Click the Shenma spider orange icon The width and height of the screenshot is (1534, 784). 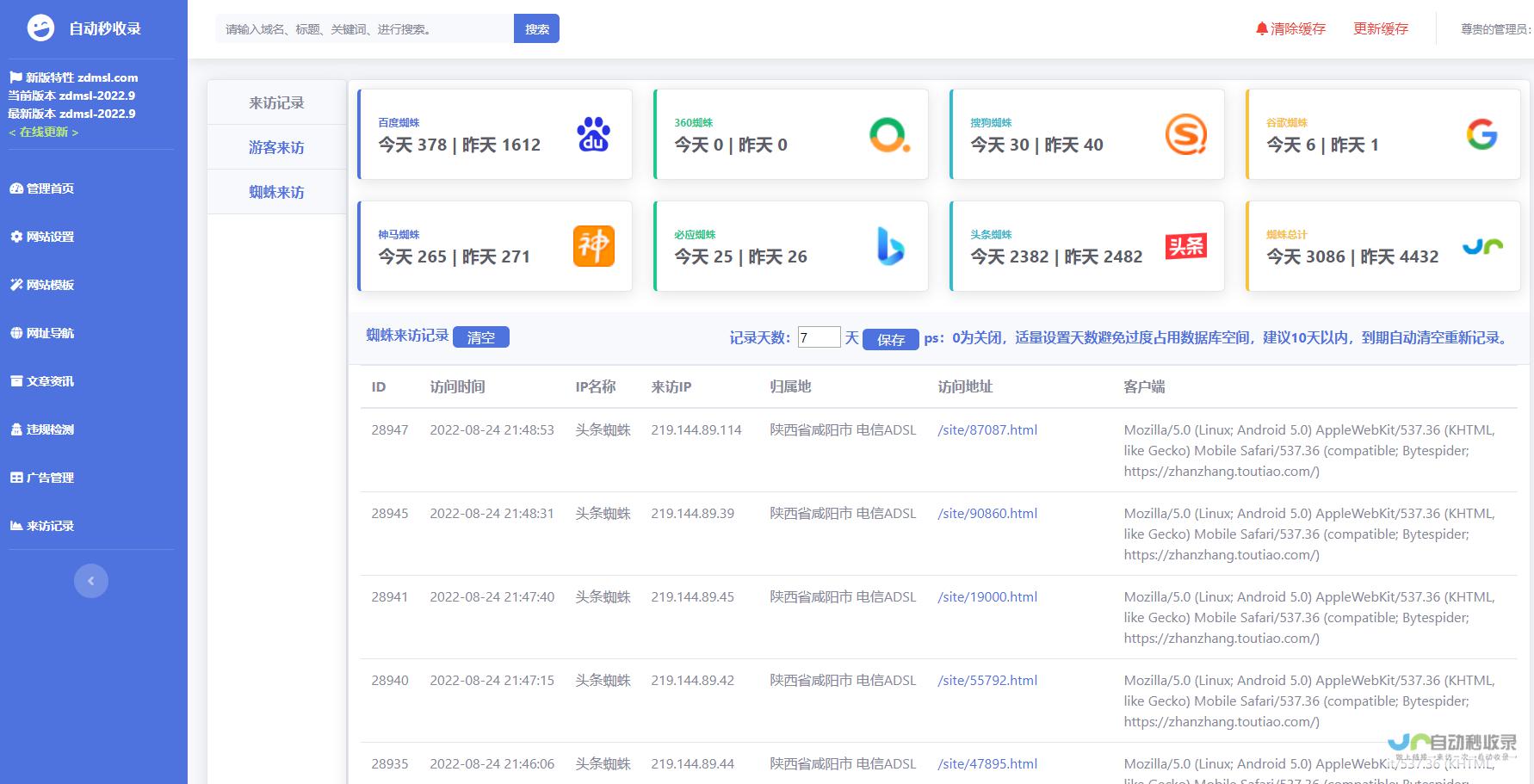point(594,246)
